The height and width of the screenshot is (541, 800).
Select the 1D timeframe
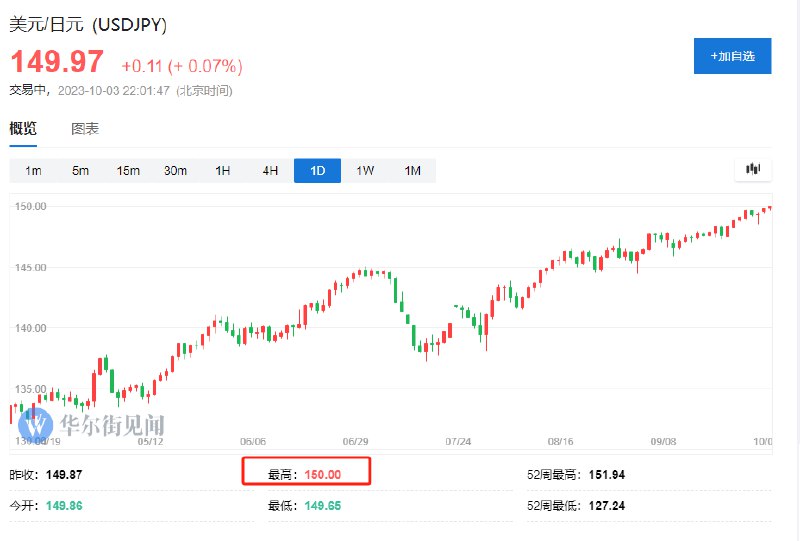point(317,170)
